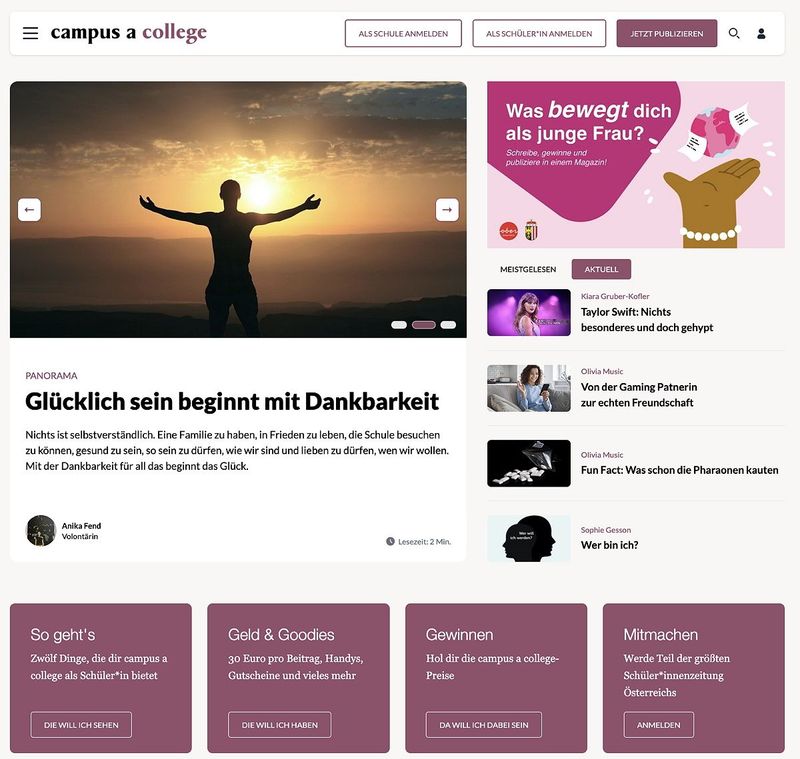Go to previous slide with left arrow
The width and height of the screenshot is (800, 759).
29,210
